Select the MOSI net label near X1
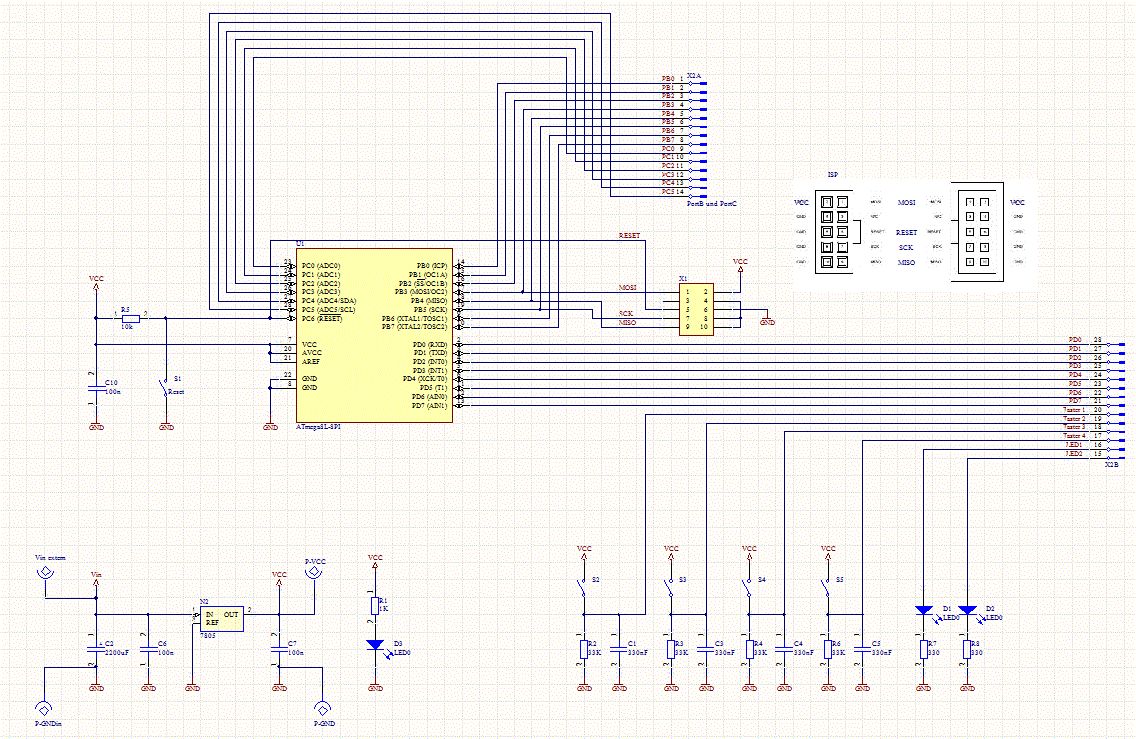 [x=627, y=288]
